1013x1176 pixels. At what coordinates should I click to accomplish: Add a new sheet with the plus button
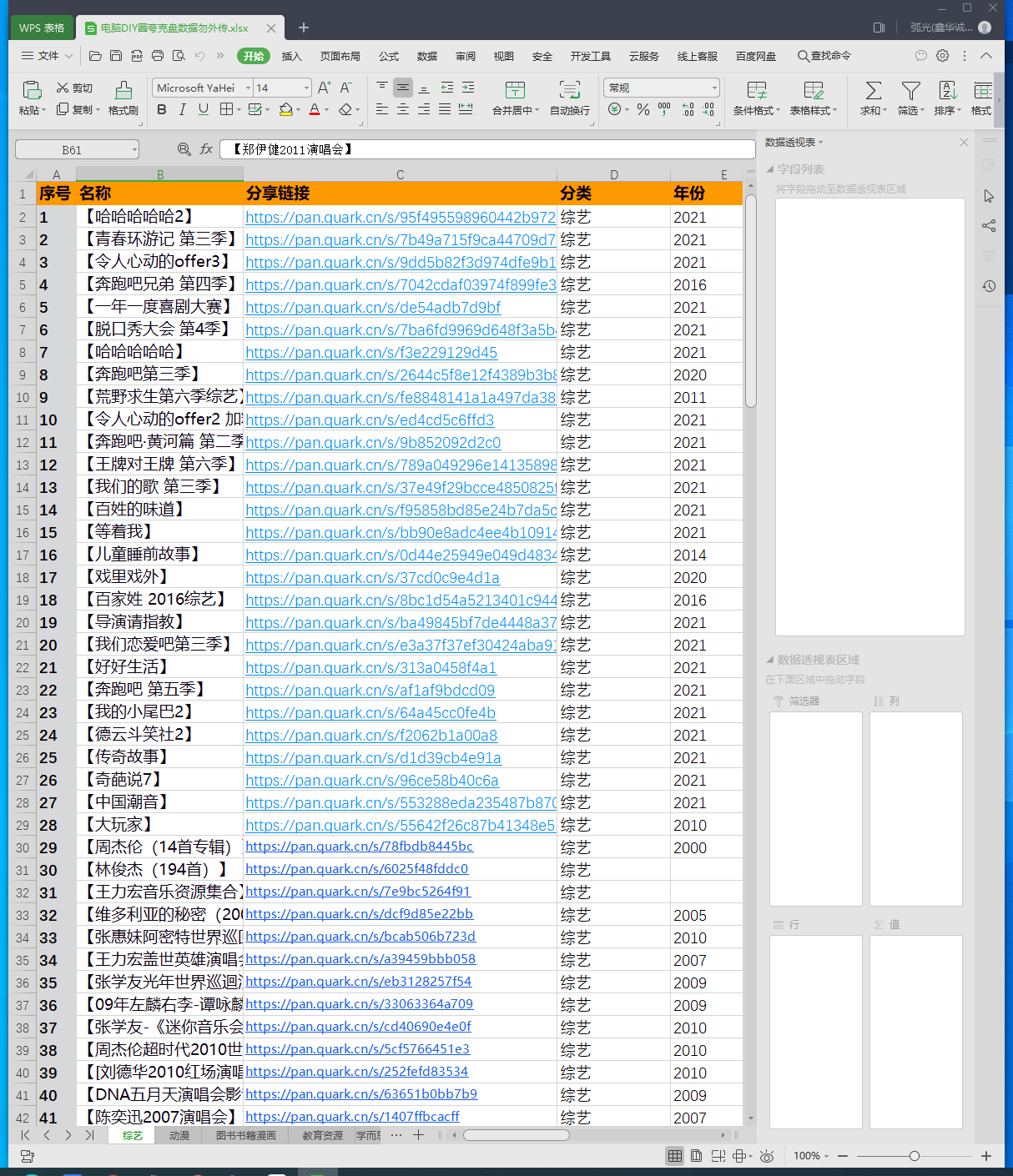tap(418, 1135)
